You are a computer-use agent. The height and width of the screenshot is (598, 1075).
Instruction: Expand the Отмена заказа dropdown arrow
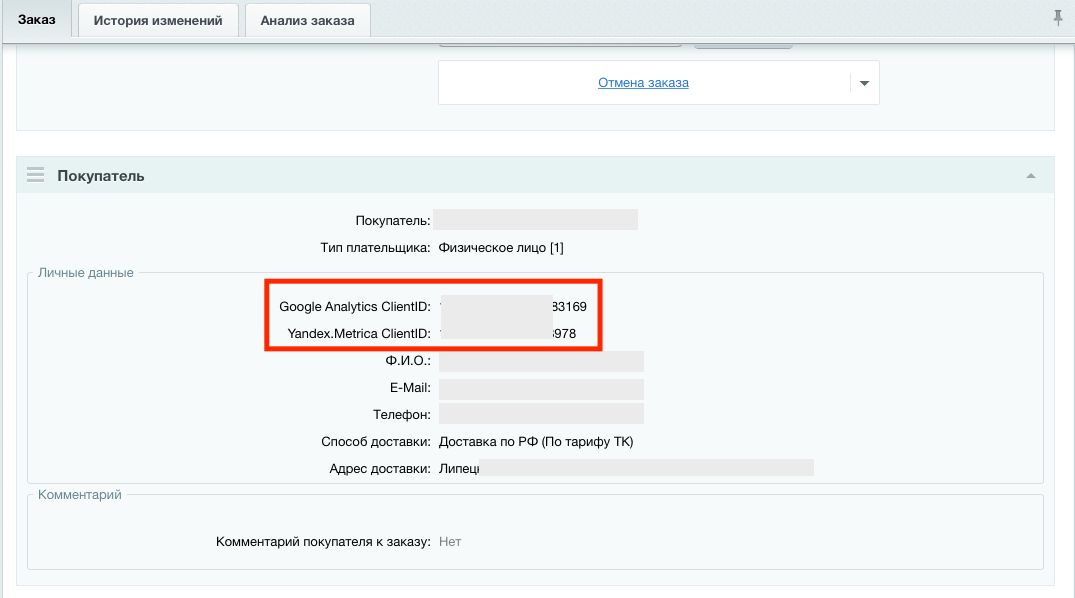click(x=864, y=83)
